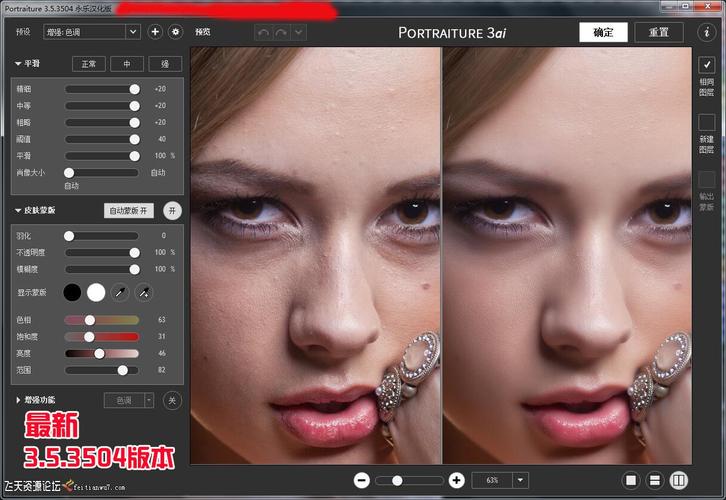Switch to vertical split preview view
Viewport: 726px width, 500px height.
(x=679, y=481)
